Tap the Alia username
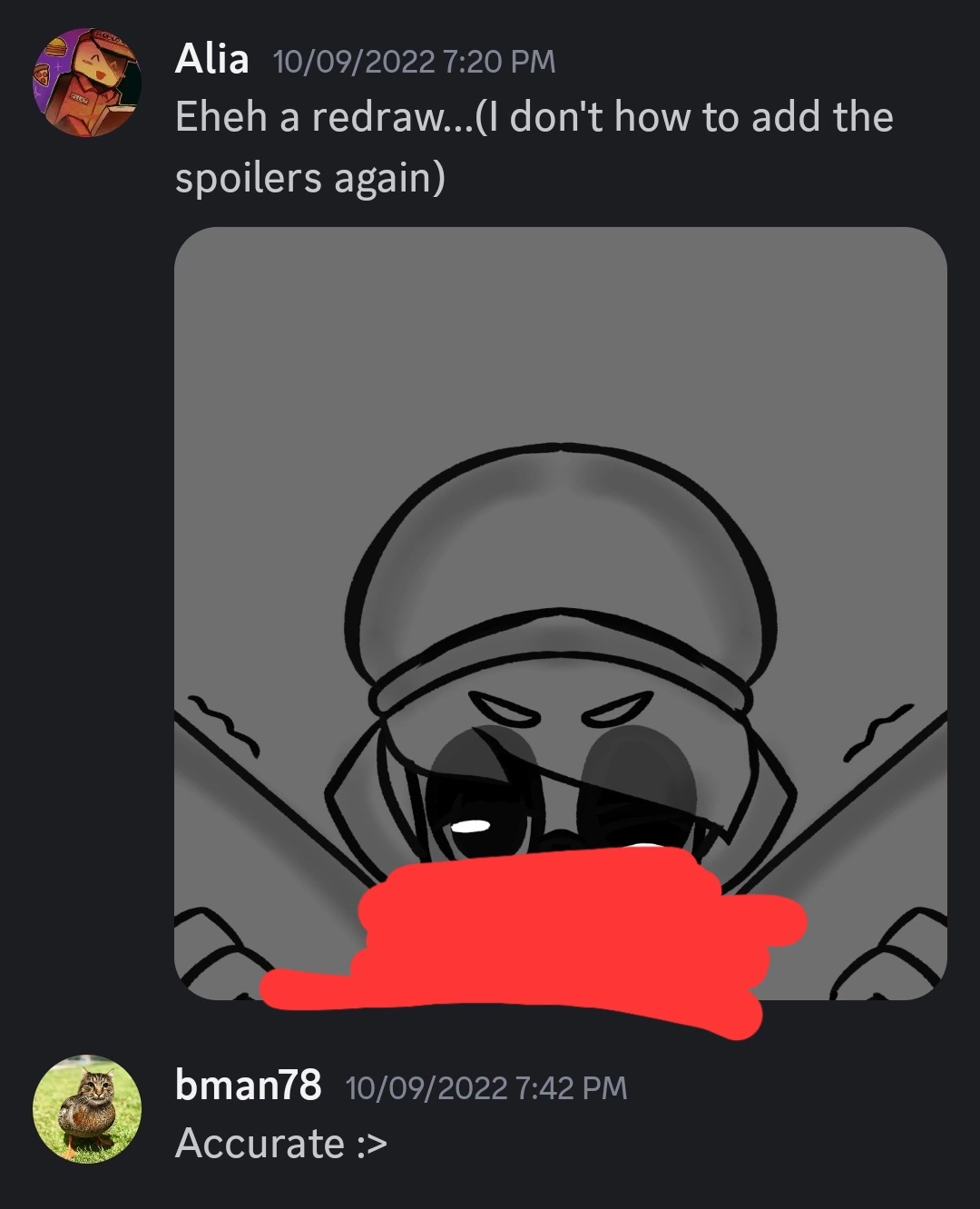This screenshot has height=1209, width=980. click(x=211, y=60)
